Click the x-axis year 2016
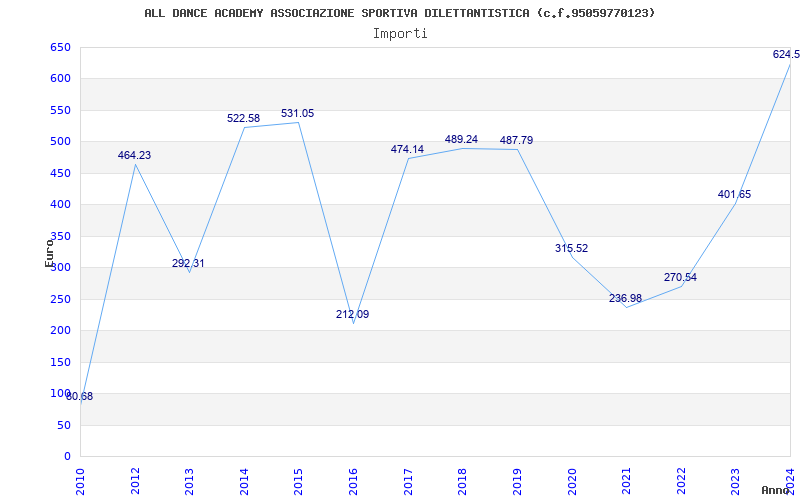Image resolution: width=800 pixels, height=500 pixels. click(x=353, y=482)
